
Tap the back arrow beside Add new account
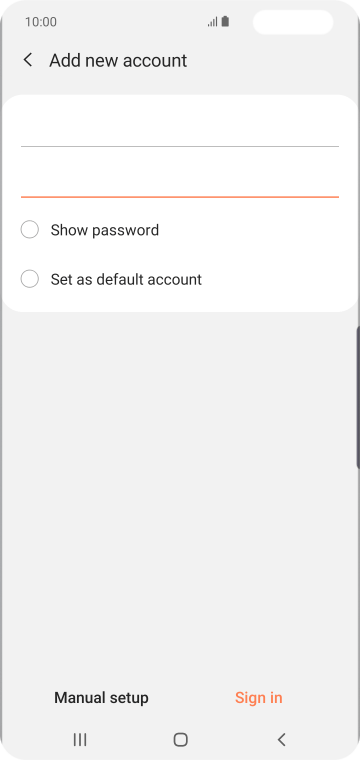28,60
